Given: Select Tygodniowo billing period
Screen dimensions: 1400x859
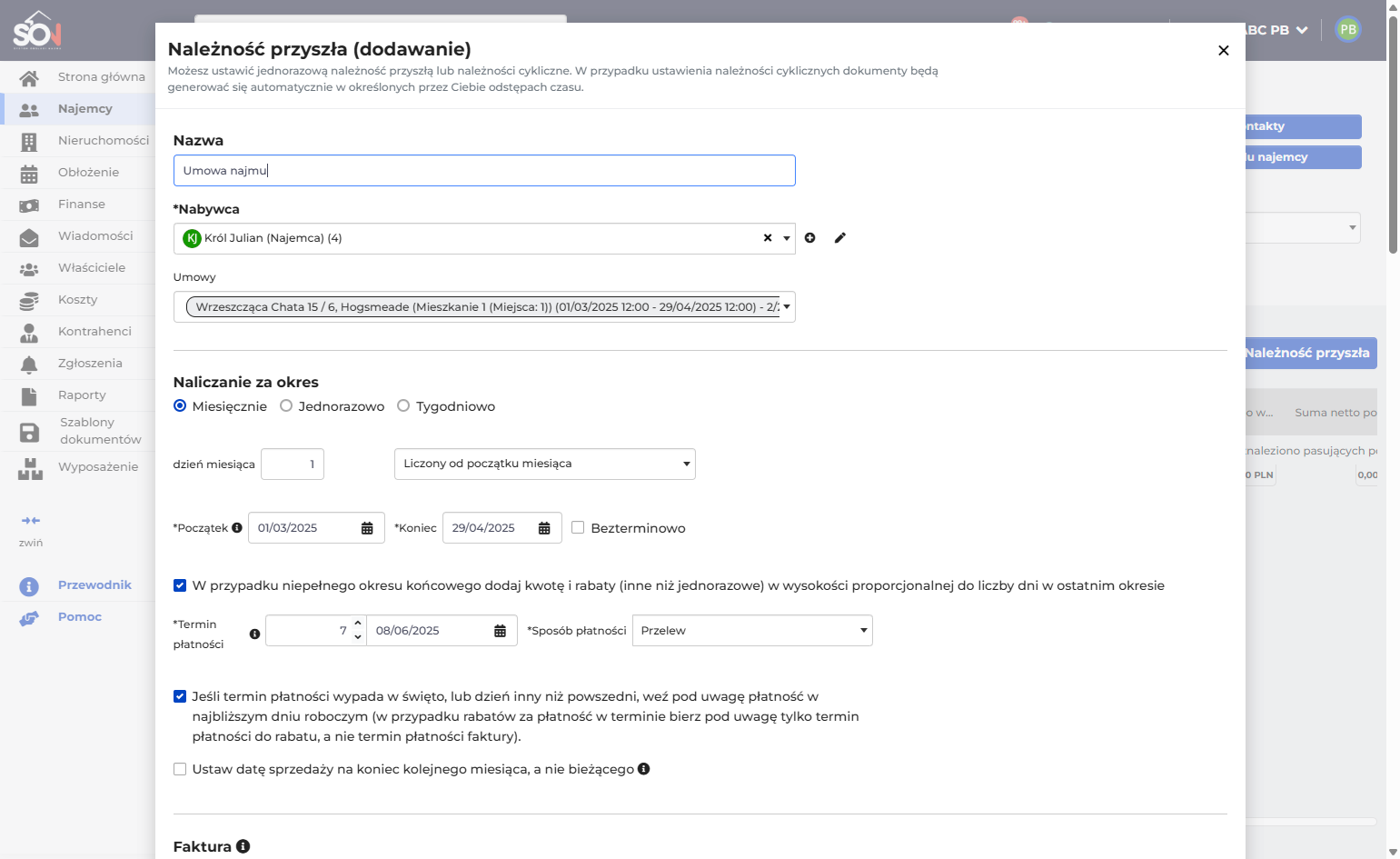Looking at the screenshot, I should pos(403,406).
